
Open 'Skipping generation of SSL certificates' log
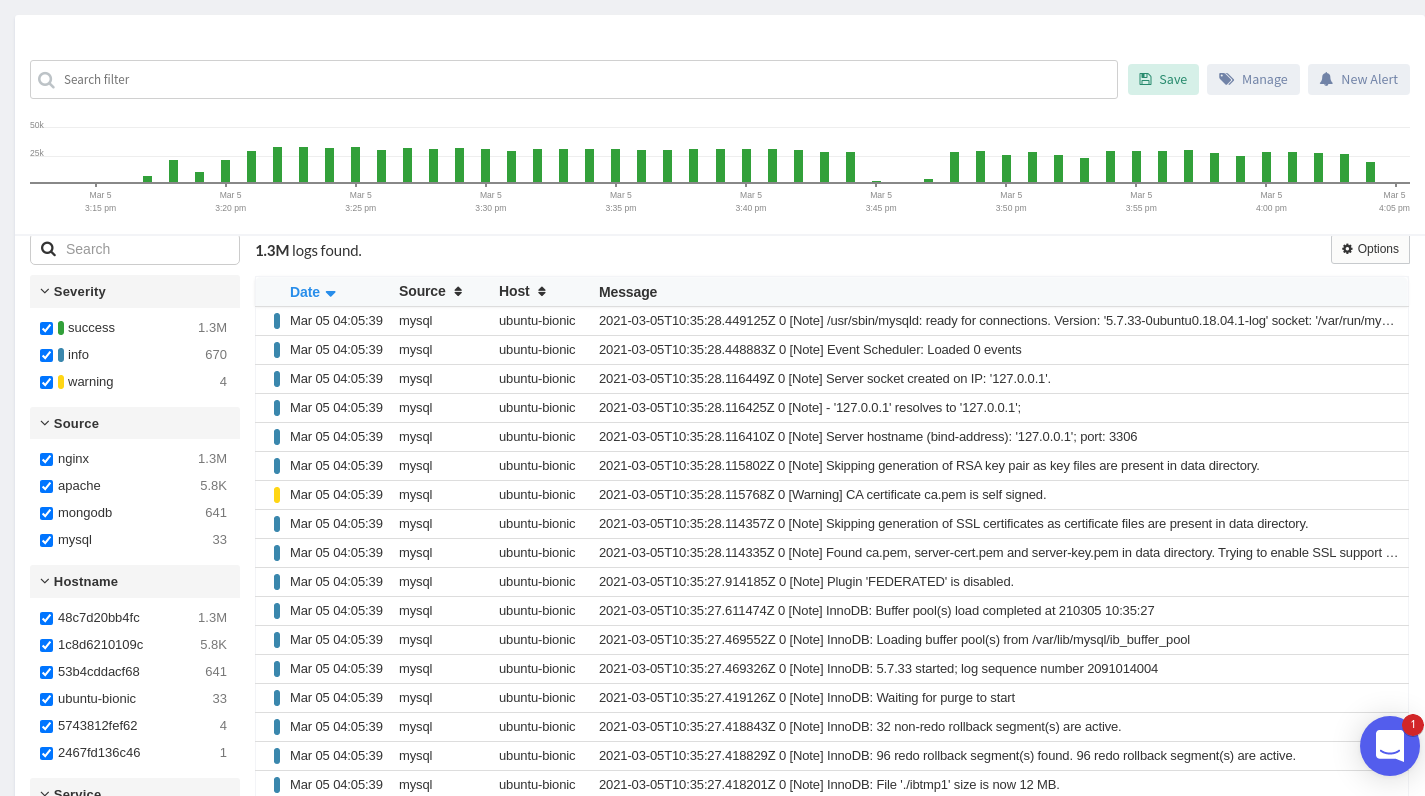click(831, 524)
